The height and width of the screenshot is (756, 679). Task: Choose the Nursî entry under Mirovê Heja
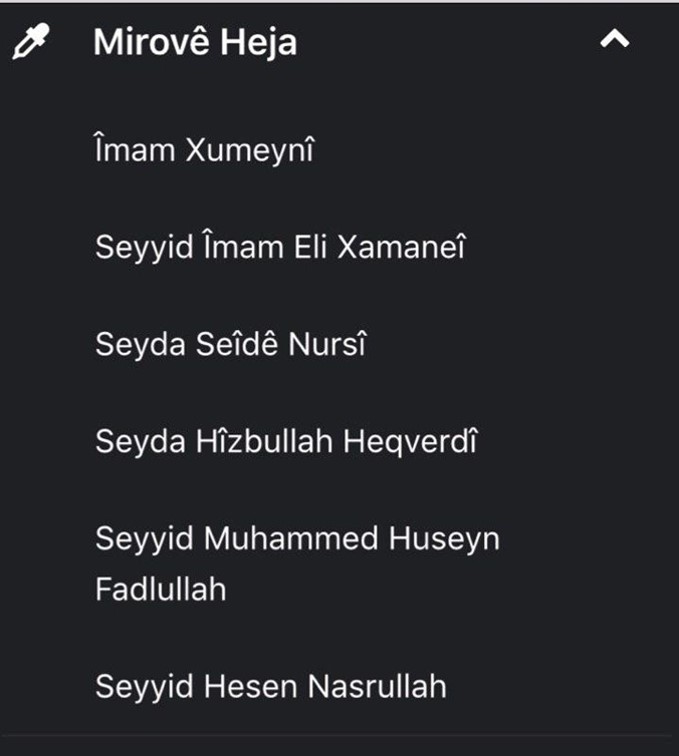click(231, 344)
